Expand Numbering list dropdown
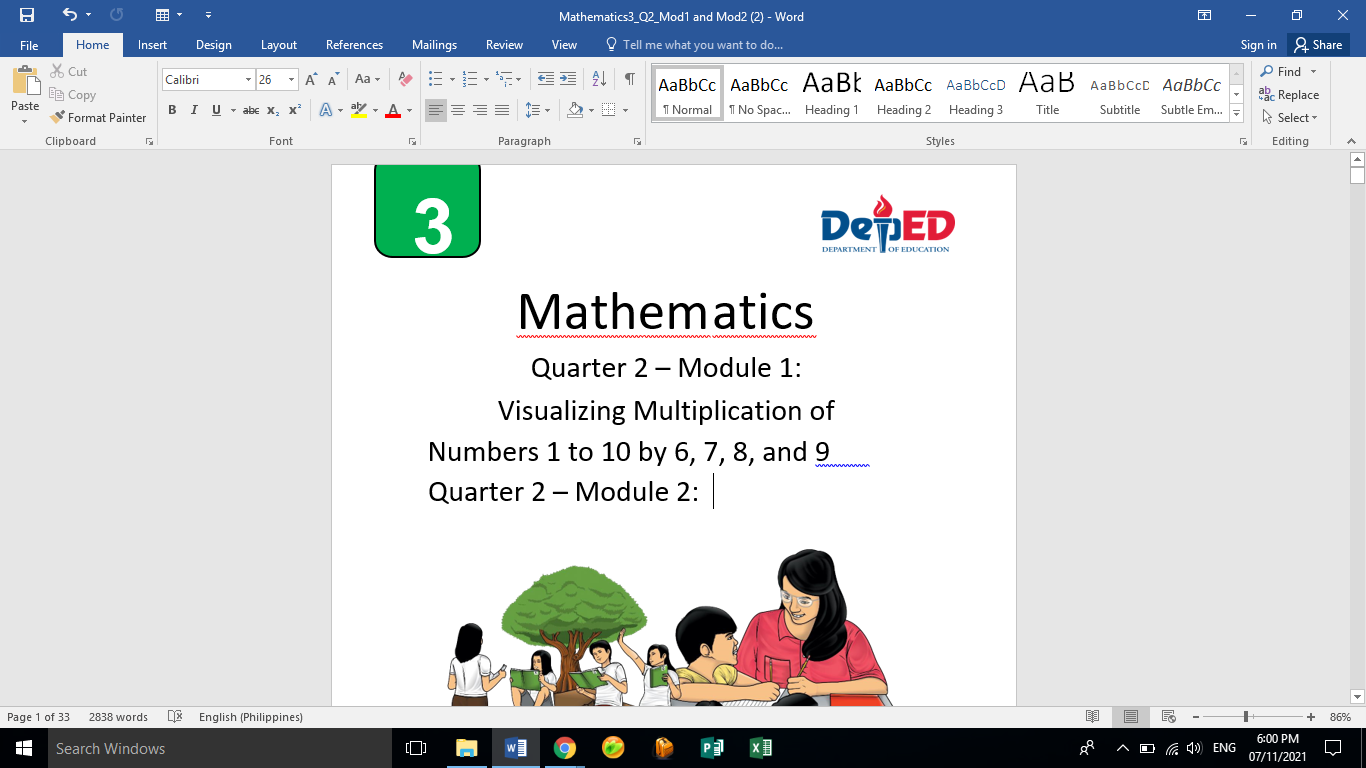The height and width of the screenshot is (768, 1366). 486,79
